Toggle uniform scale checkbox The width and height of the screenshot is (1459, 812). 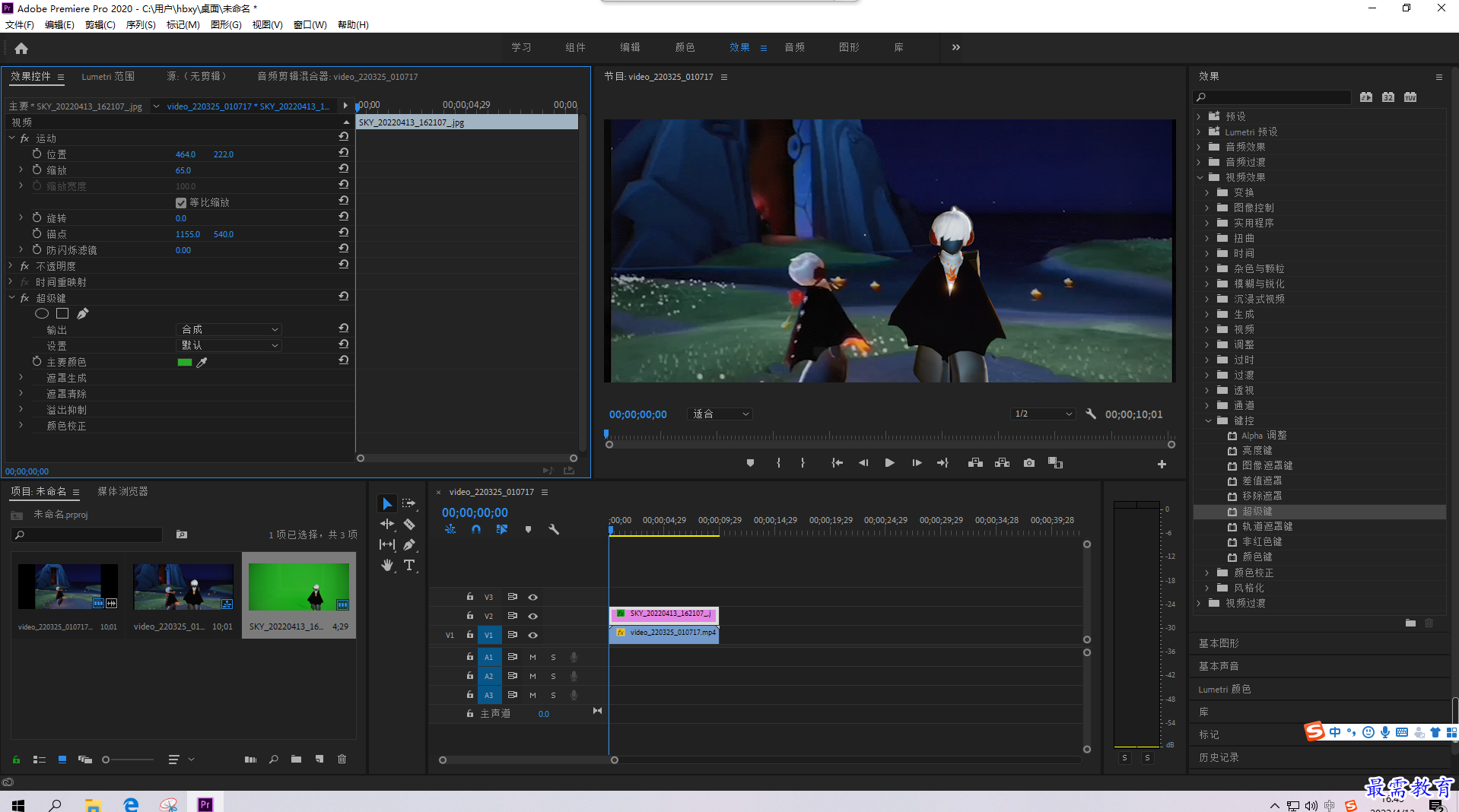pos(181,202)
